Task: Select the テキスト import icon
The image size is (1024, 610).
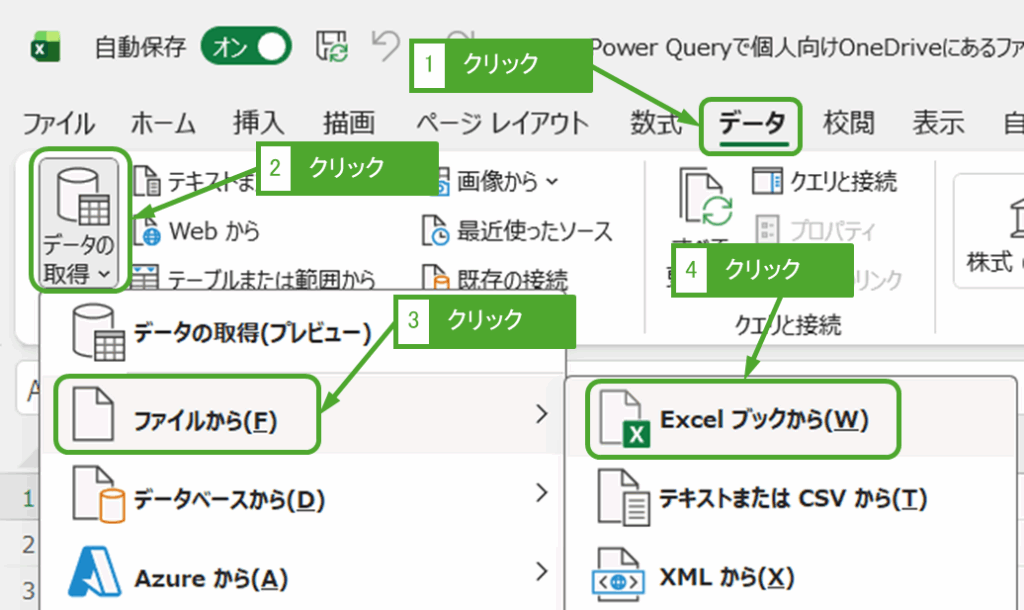Action: [x=150, y=182]
